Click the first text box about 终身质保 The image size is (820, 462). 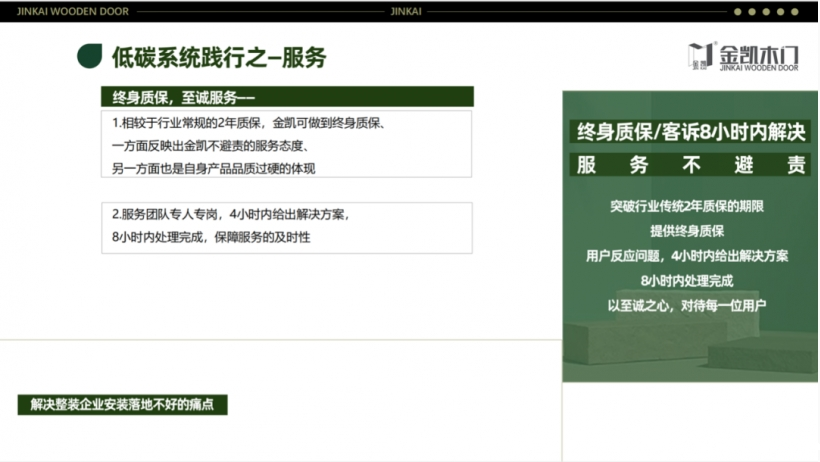click(x=286, y=145)
